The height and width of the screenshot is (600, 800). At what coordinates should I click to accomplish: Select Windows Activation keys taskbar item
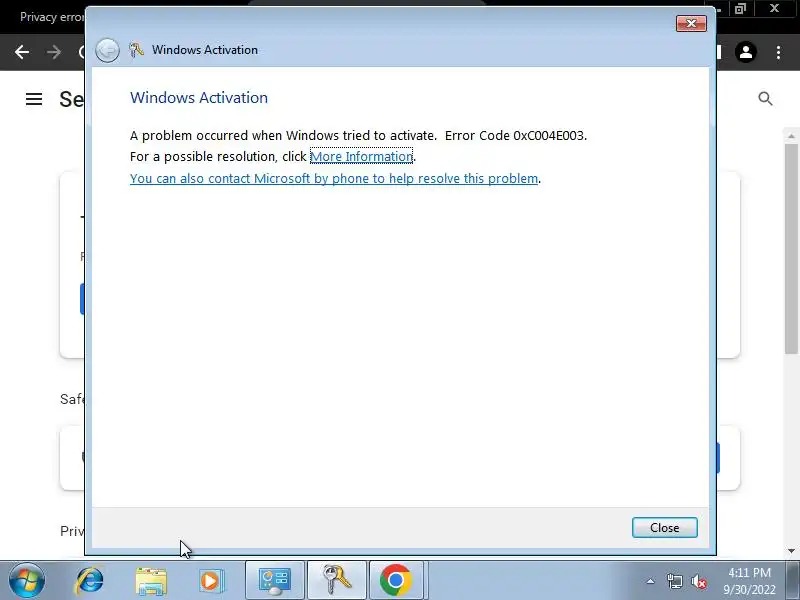point(337,581)
